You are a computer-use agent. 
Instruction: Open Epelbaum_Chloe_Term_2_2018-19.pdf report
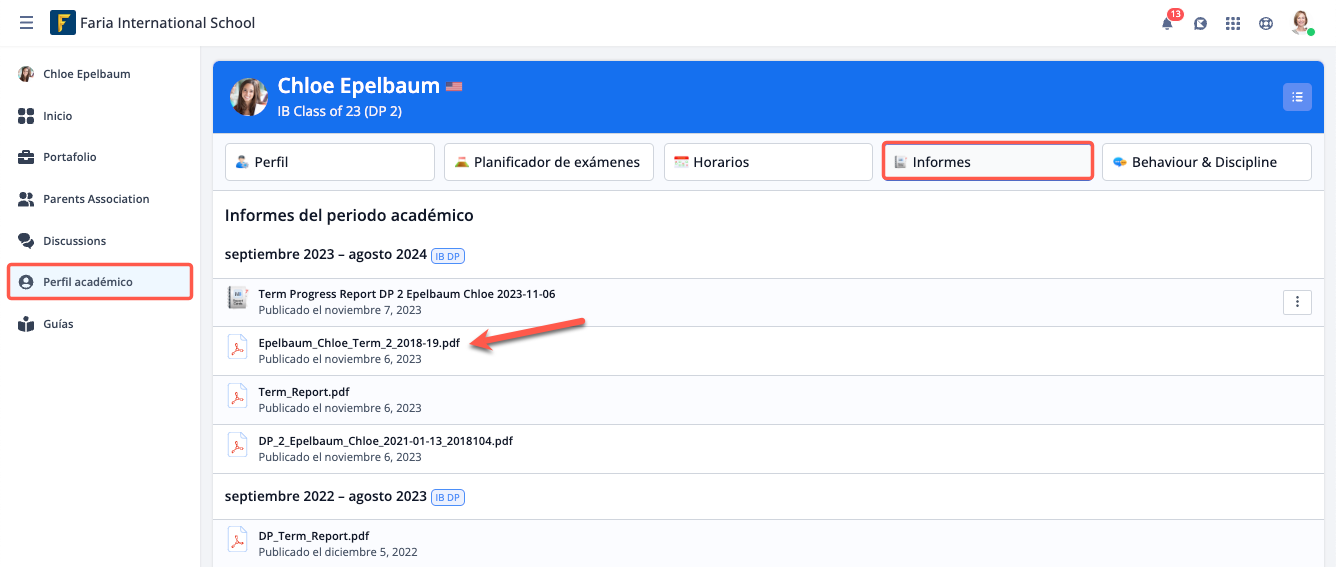tap(358, 343)
